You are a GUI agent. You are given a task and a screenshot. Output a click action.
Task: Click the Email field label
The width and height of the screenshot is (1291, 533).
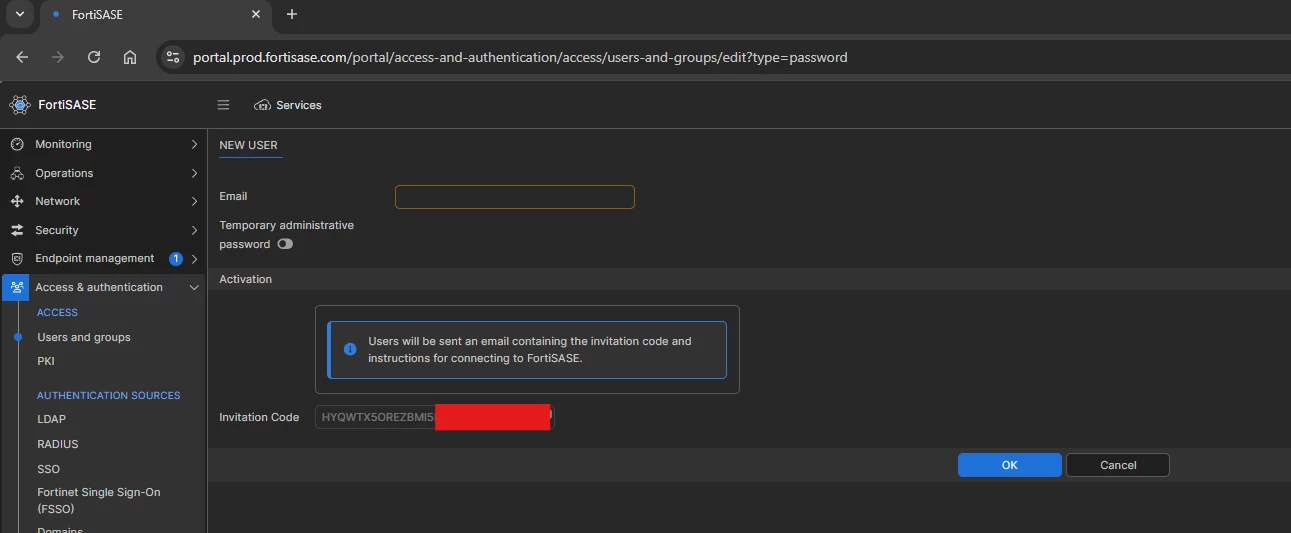click(233, 196)
